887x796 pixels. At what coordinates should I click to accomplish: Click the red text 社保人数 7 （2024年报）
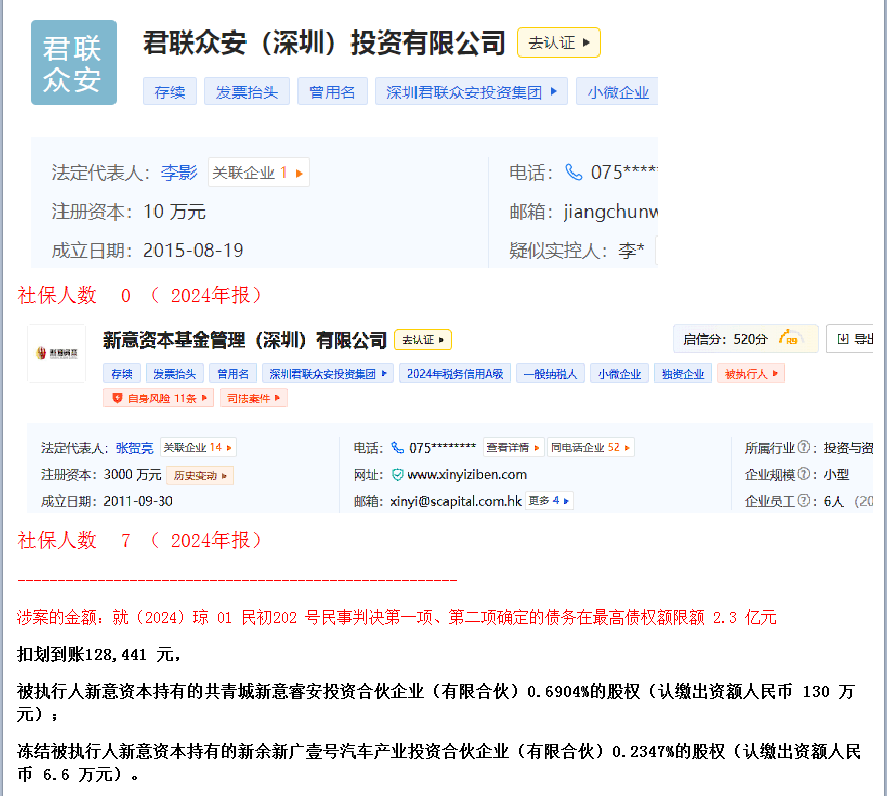coord(140,540)
